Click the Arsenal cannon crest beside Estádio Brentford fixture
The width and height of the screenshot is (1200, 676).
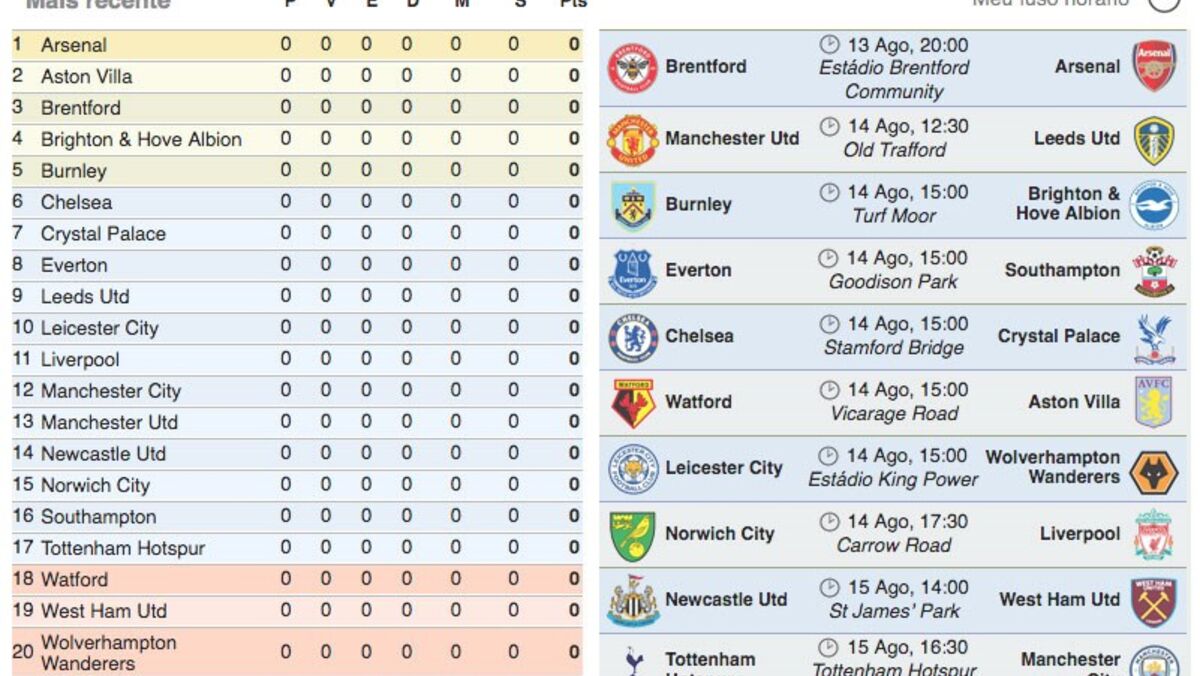click(x=1155, y=66)
